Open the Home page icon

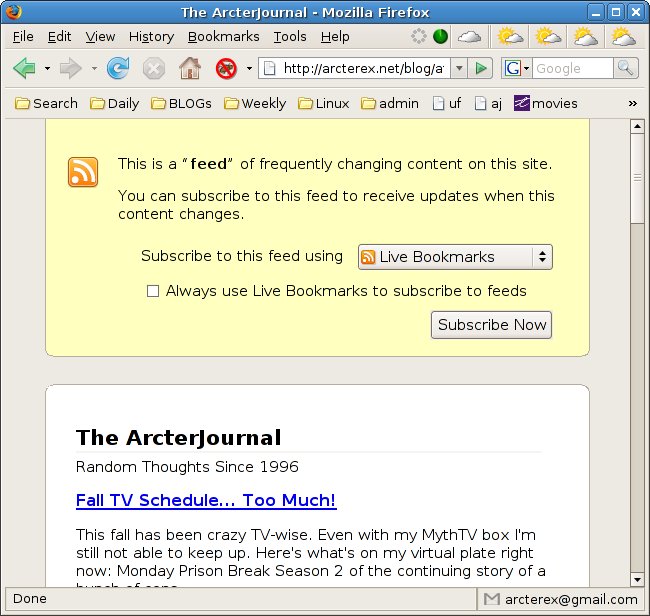click(x=190, y=68)
